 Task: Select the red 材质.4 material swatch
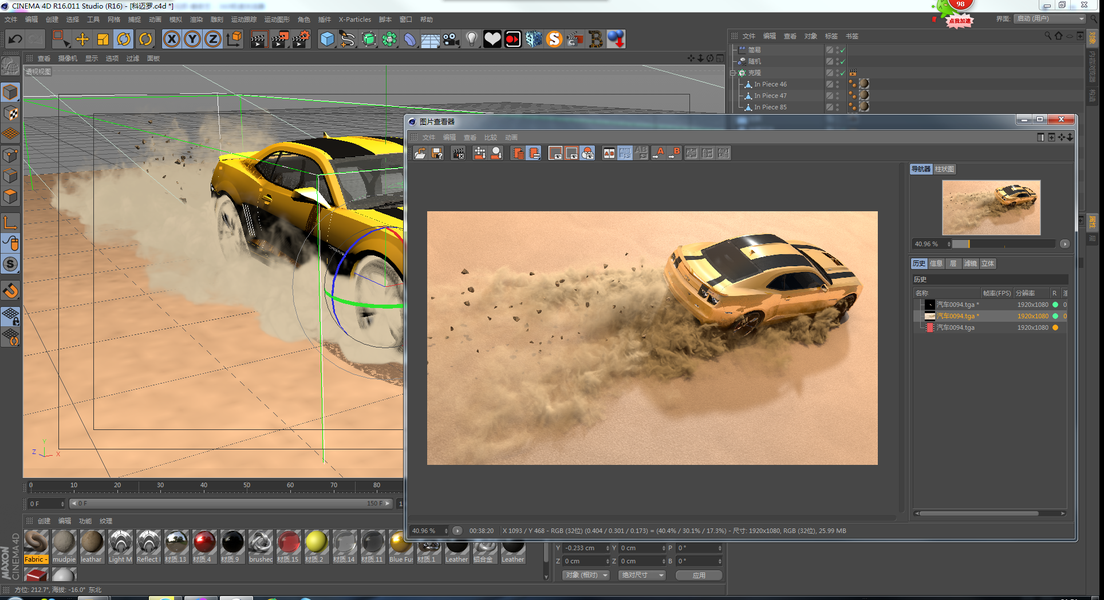point(204,542)
